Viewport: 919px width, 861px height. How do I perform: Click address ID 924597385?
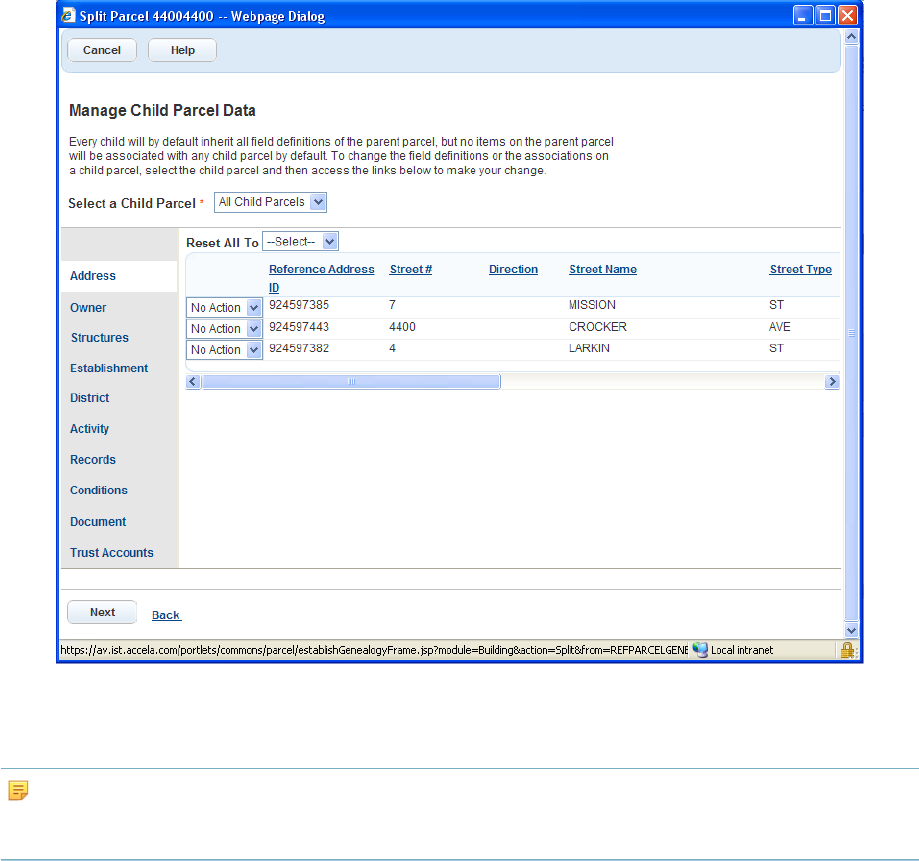coord(299,305)
